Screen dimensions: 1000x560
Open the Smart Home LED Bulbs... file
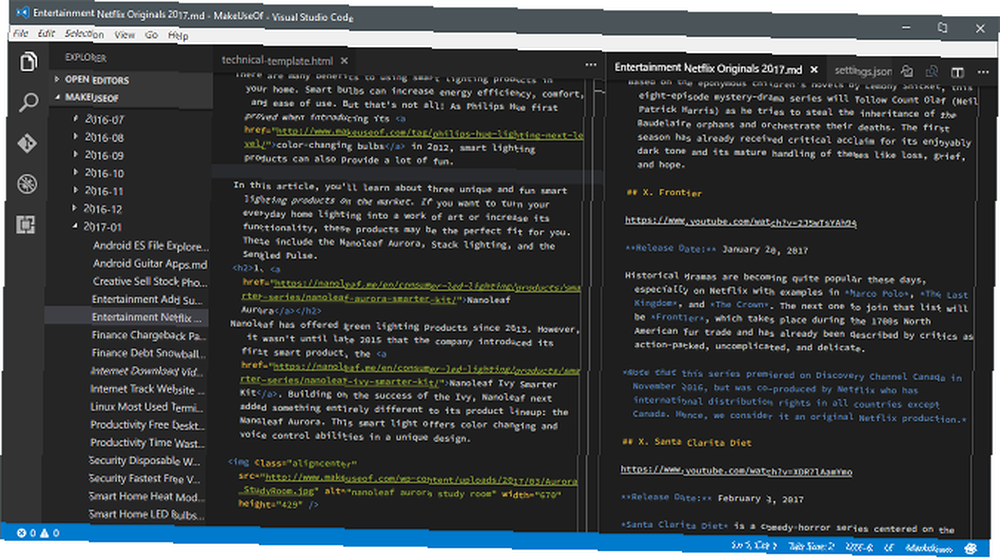(x=147, y=514)
